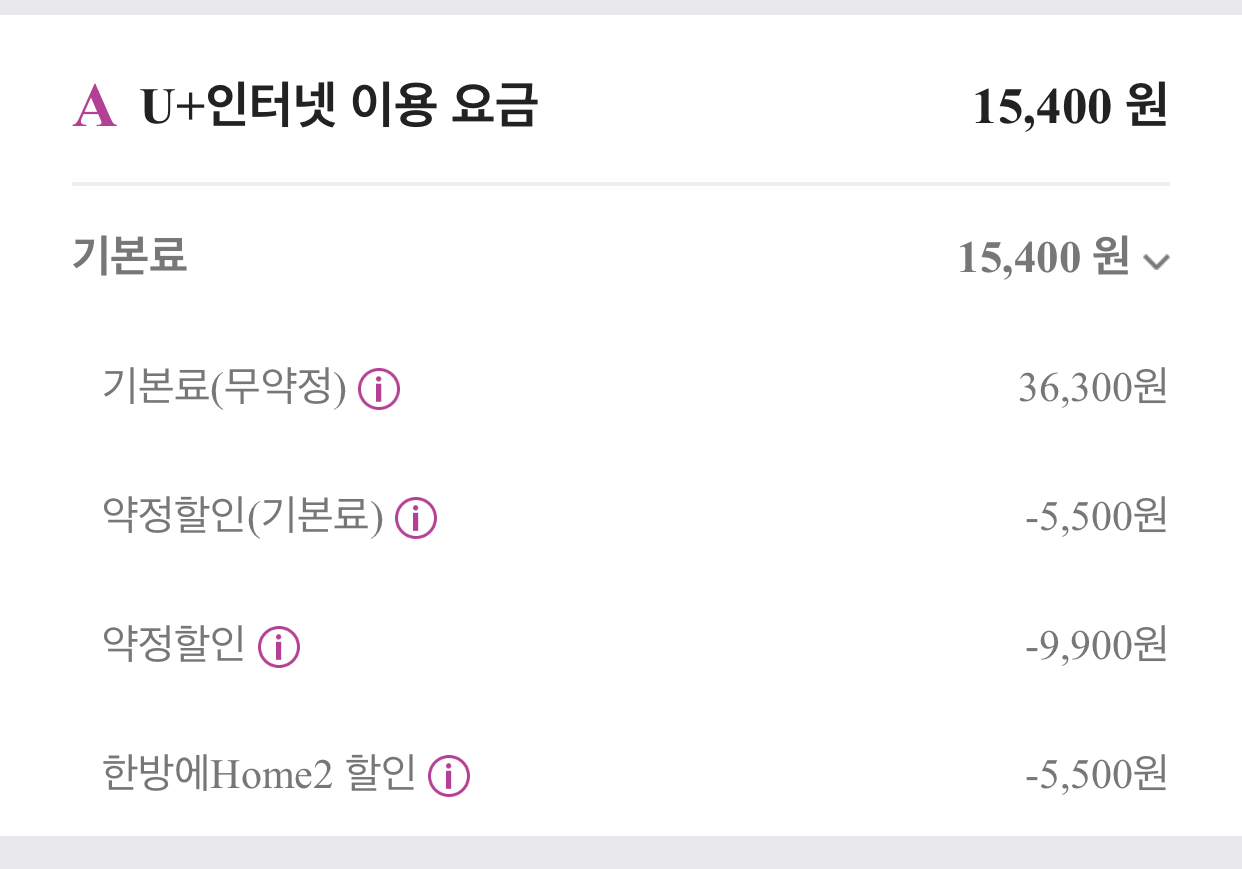Open info icon next to 기본료(무약정)
This screenshot has height=869, width=1242.
point(379,389)
